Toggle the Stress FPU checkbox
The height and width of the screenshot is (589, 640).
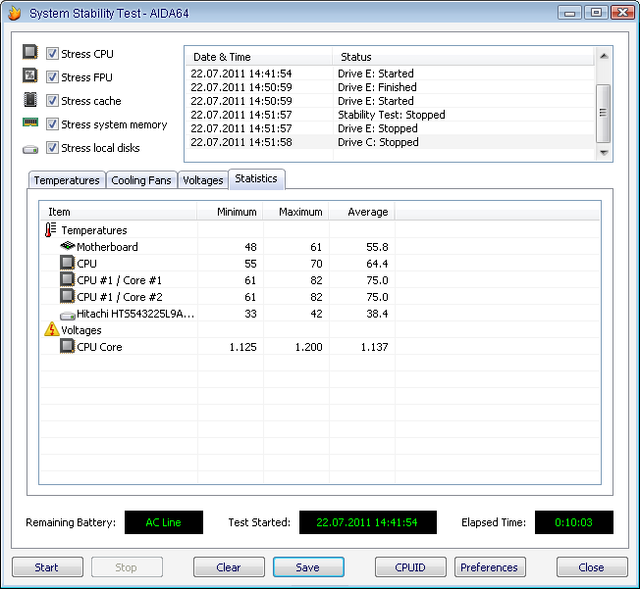52,77
